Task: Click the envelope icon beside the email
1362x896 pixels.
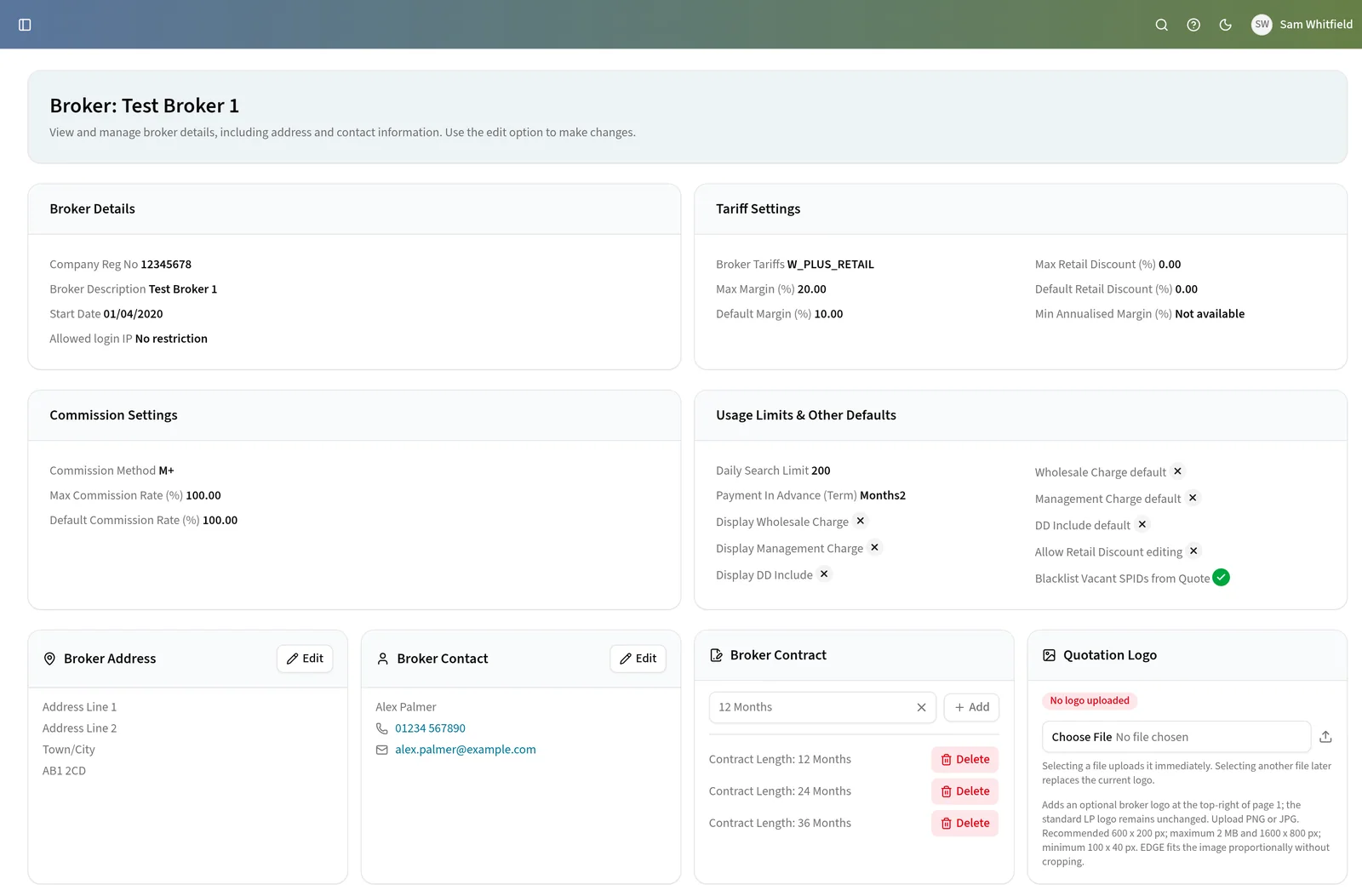Action: (381, 750)
